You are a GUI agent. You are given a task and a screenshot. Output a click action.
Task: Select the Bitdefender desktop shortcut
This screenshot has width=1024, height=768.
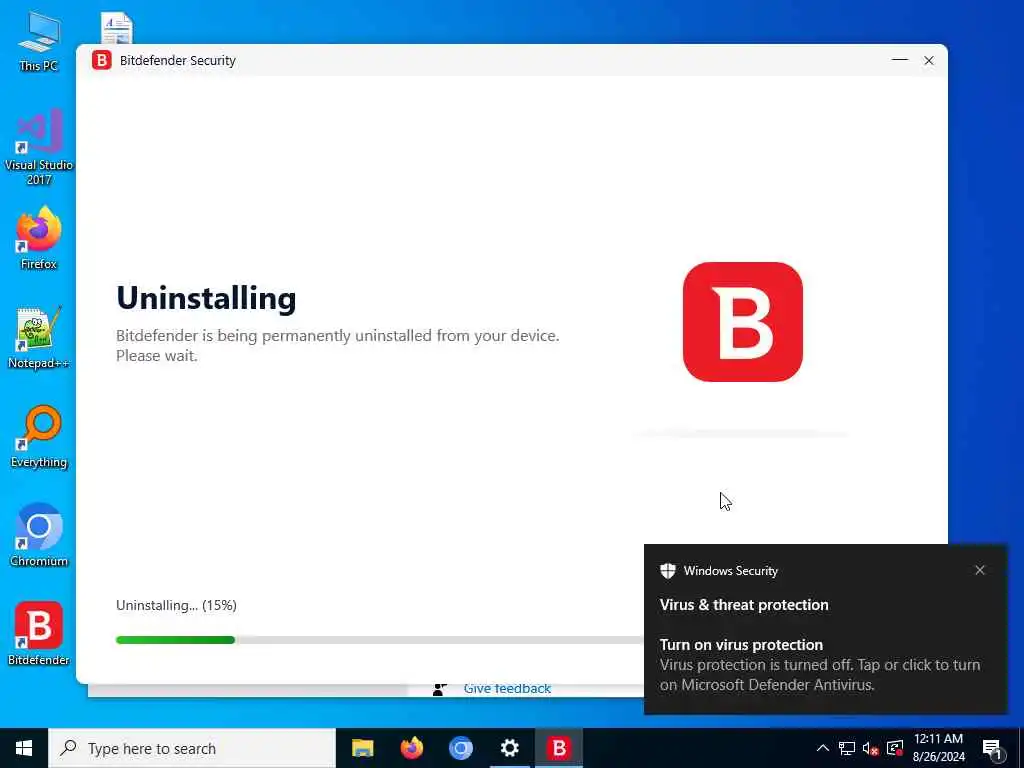click(39, 634)
